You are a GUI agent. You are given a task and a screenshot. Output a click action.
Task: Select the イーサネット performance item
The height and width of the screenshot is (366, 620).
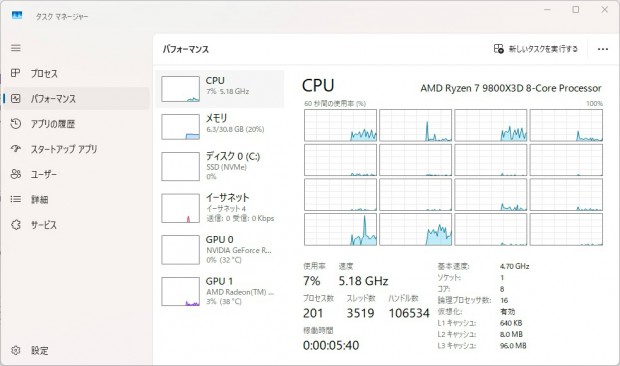(219, 208)
